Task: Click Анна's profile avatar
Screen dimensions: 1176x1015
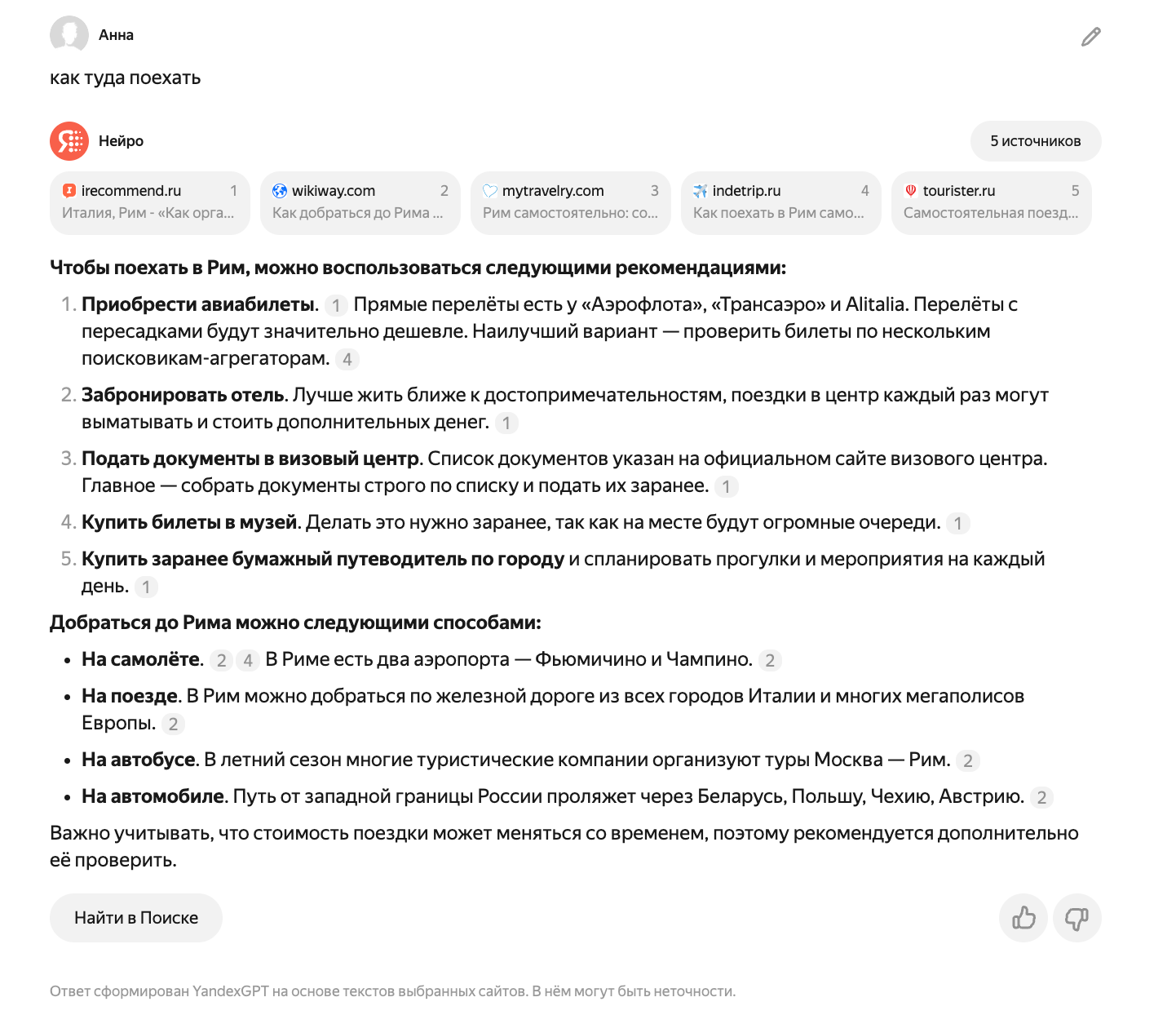Action: coord(70,34)
